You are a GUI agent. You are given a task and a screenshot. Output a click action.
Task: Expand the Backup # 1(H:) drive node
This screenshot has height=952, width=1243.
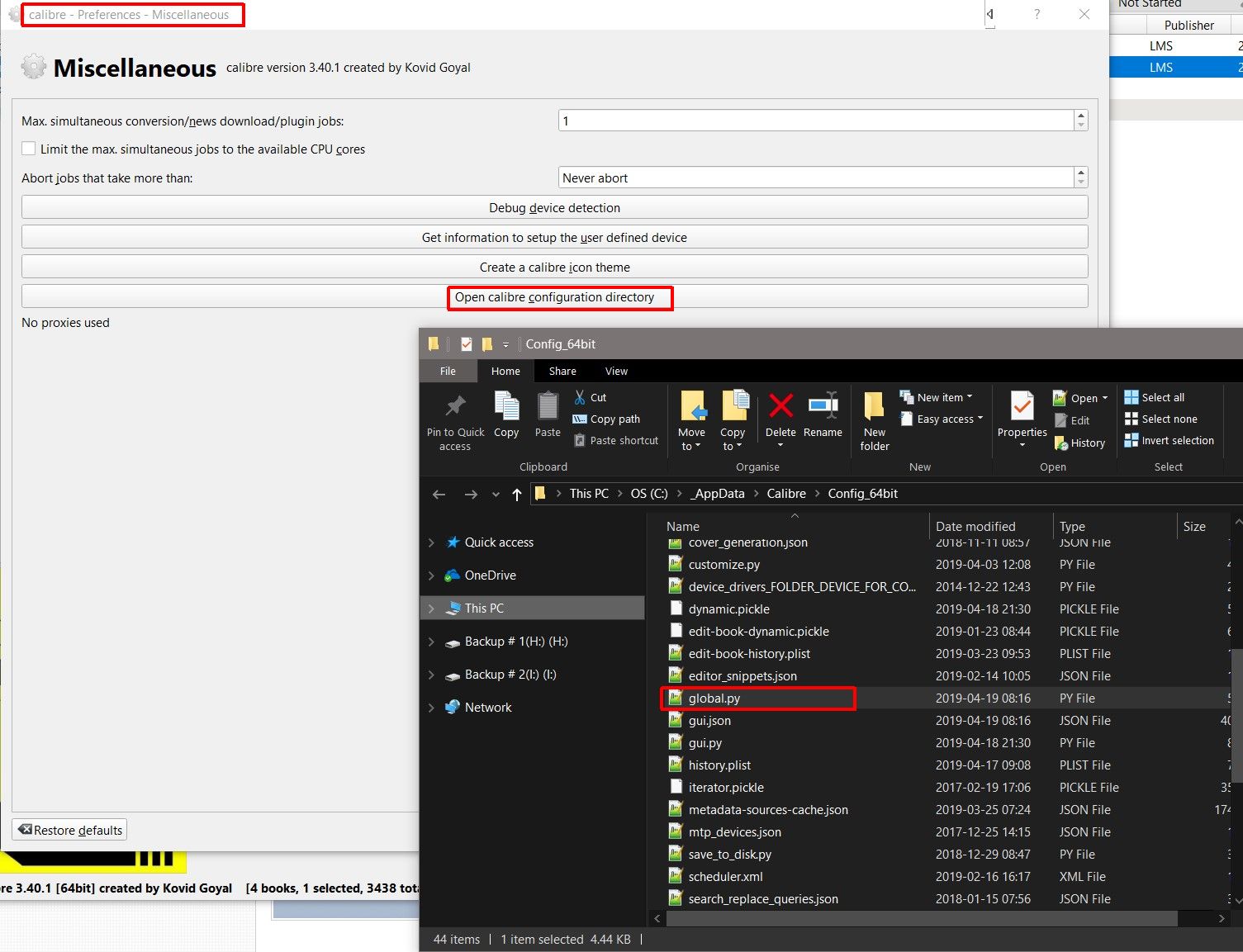tap(431, 642)
